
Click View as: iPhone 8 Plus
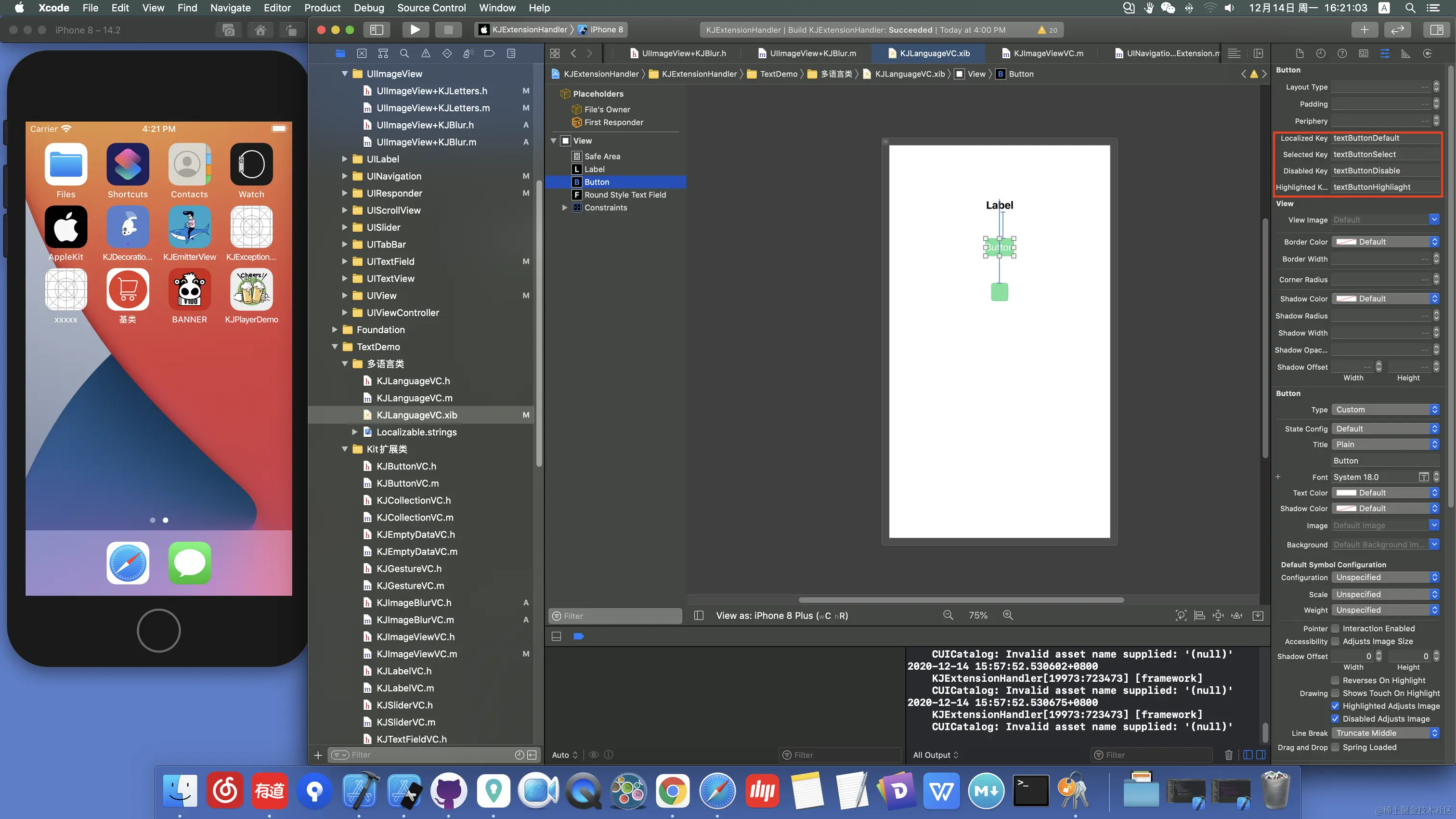pyautogui.click(x=781, y=615)
